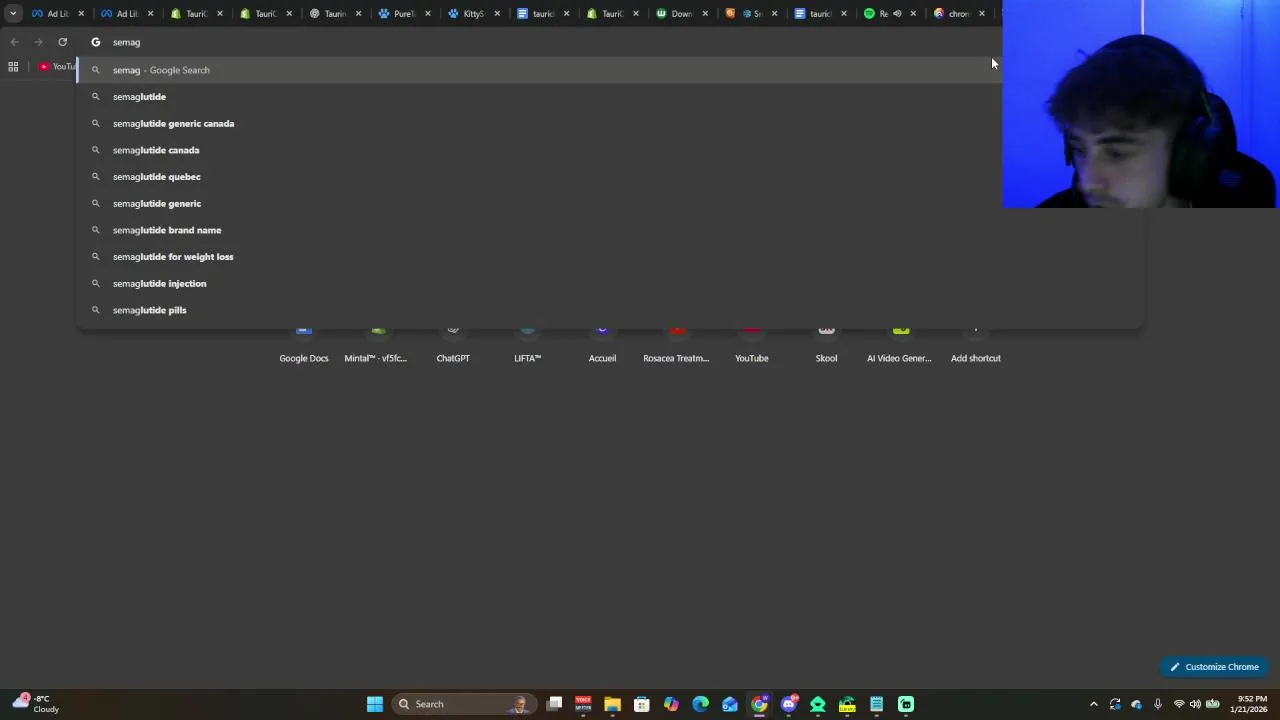Screen dimensions: 1280x720
Task: Open the AI Video Gener... shortcut
Action: (899, 345)
